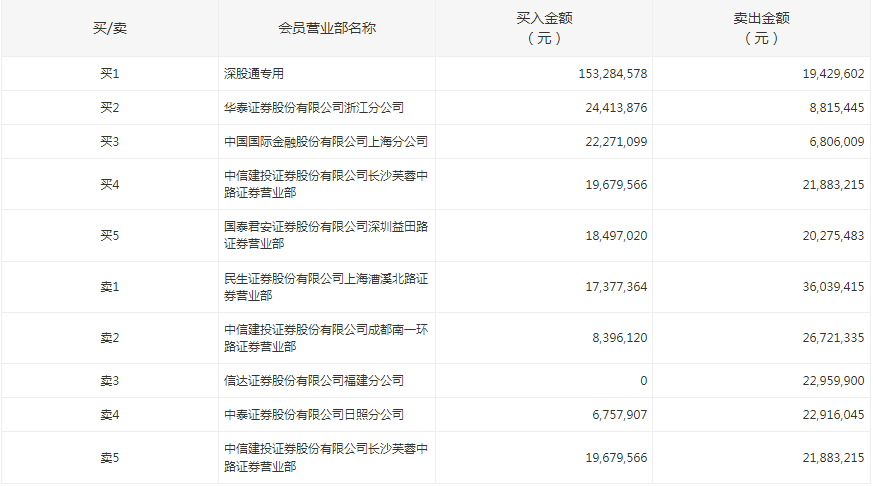Viewport: 873px width, 486px height.
Task: Click buy amount 153,284,578
Action: pos(612,74)
